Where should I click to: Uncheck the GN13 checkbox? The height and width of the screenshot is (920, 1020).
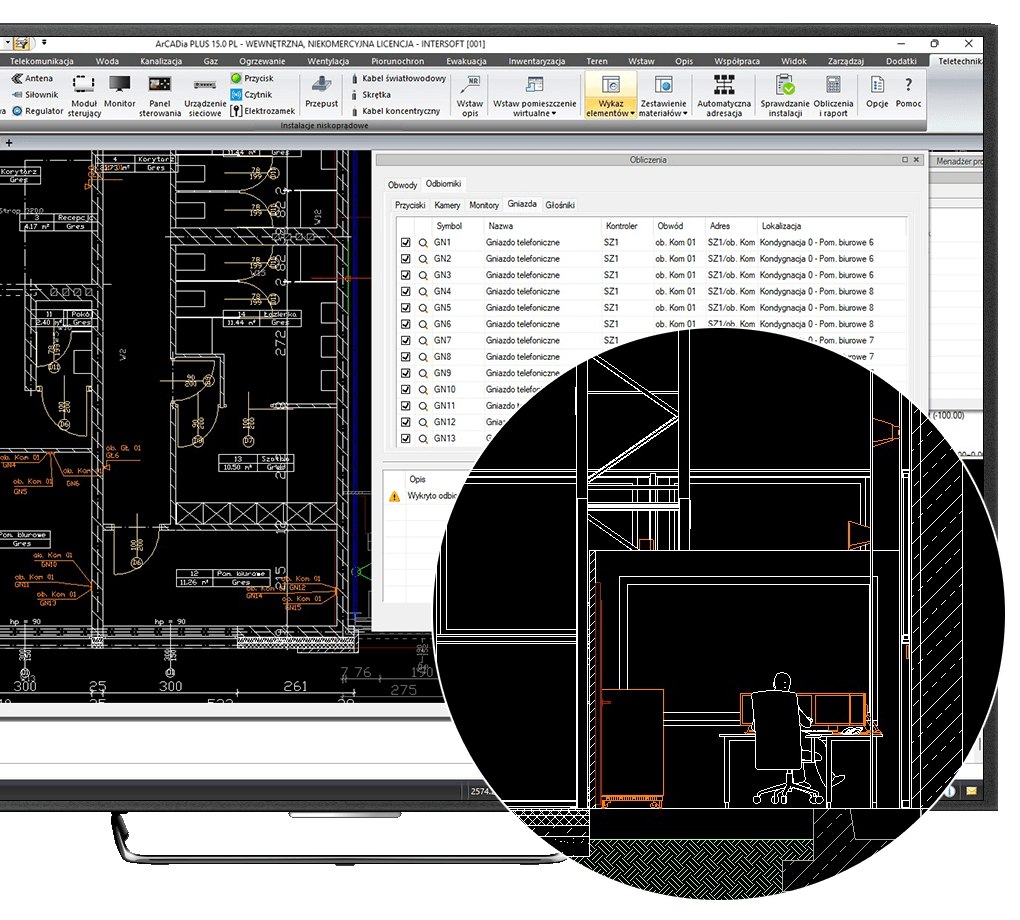(x=406, y=439)
